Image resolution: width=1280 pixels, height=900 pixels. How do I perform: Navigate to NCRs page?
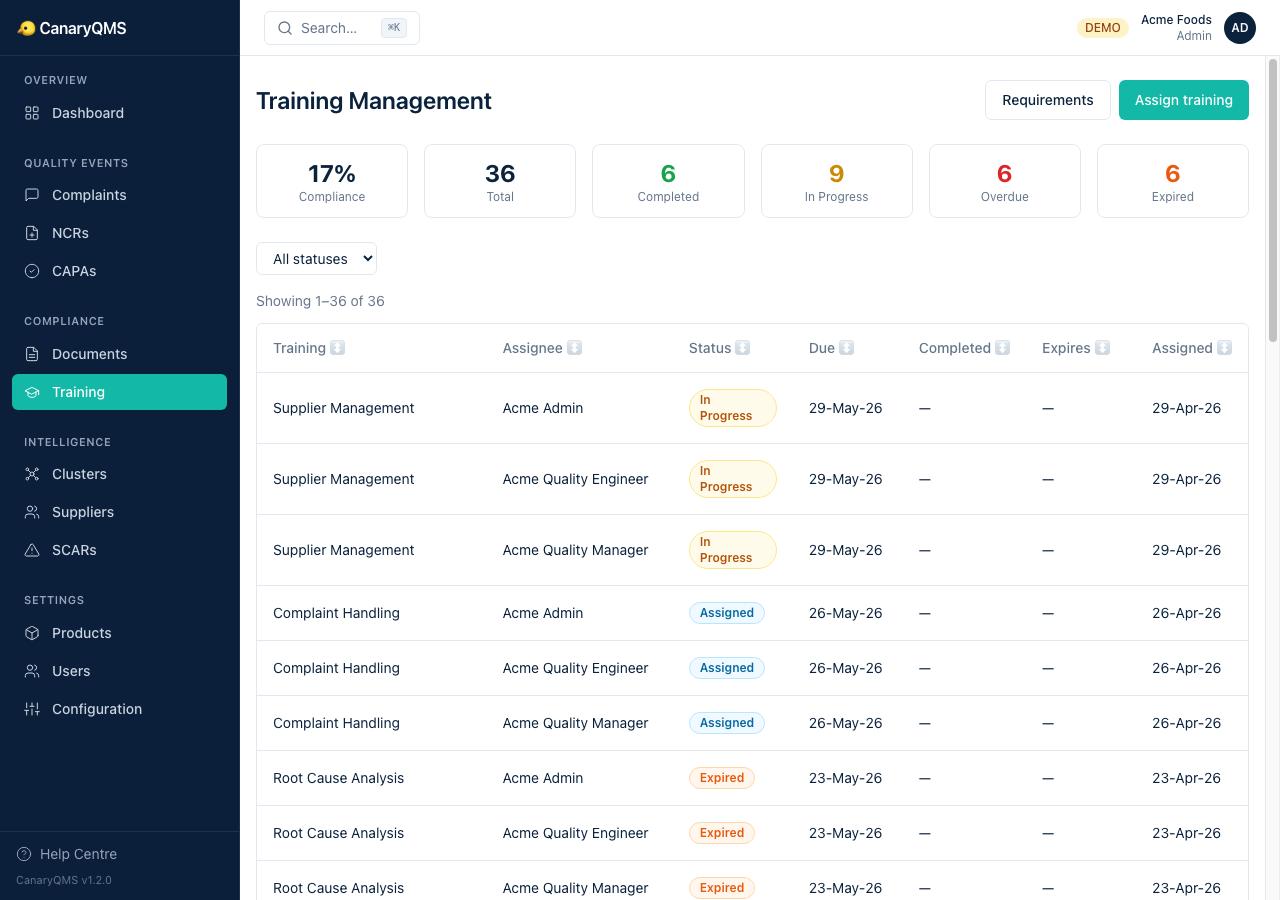tap(119, 233)
